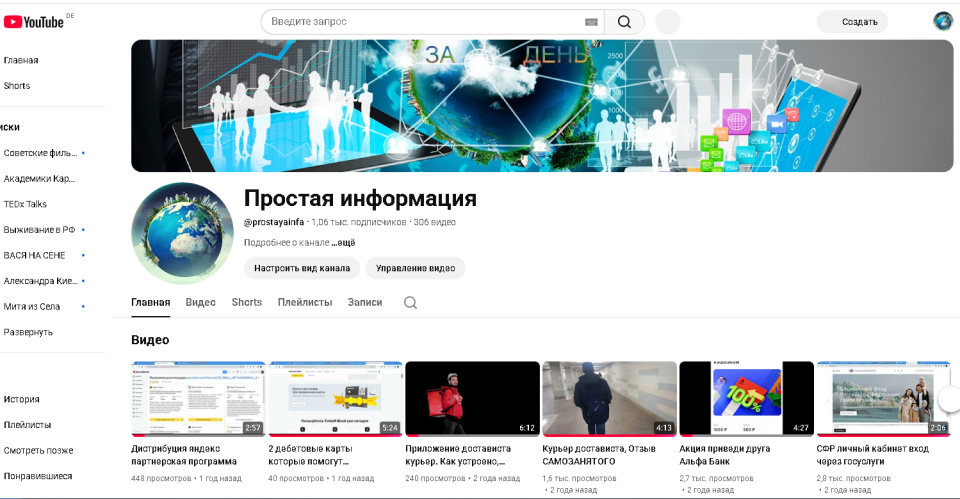The image size is (960, 499).
Task: Open 'Понравившиеся' in the sidebar
Action: pyautogui.click(x=38, y=476)
